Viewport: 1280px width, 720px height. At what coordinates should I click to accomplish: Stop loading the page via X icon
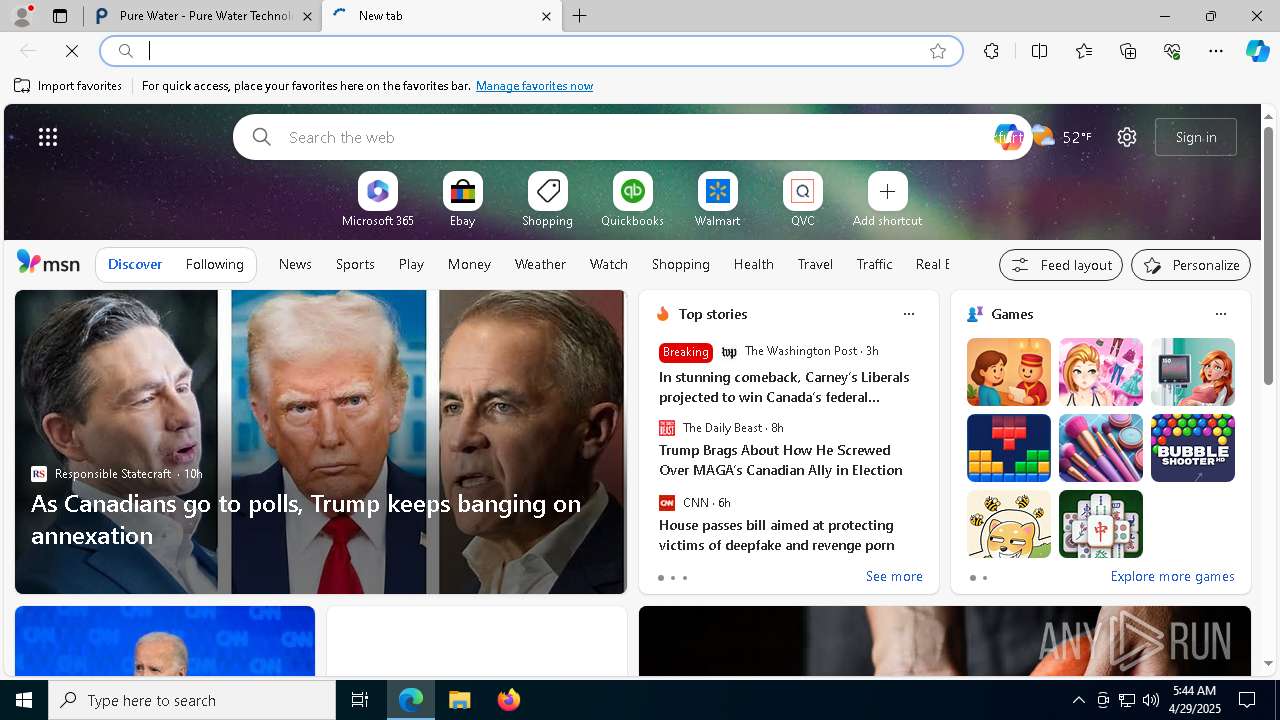[72, 51]
